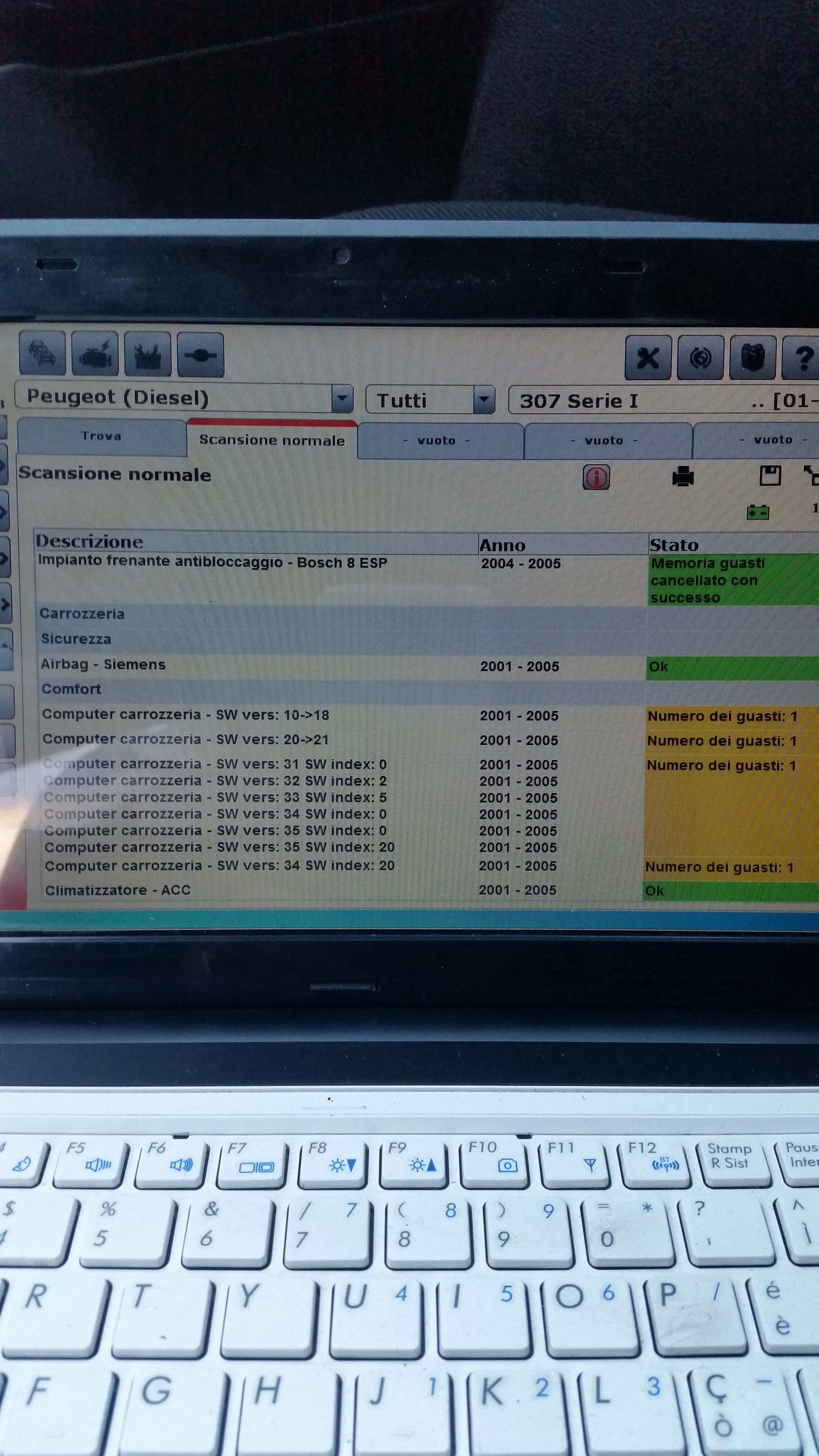819x1456 pixels.
Task: Select the Scansione normale tab
Action: pos(272,440)
